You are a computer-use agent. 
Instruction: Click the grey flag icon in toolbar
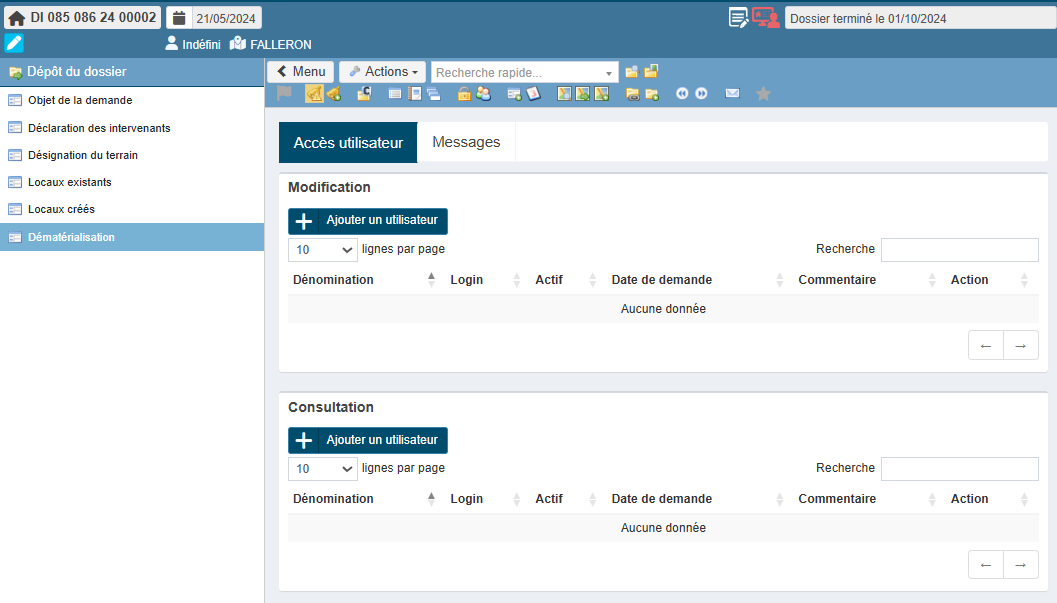(285, 93)
